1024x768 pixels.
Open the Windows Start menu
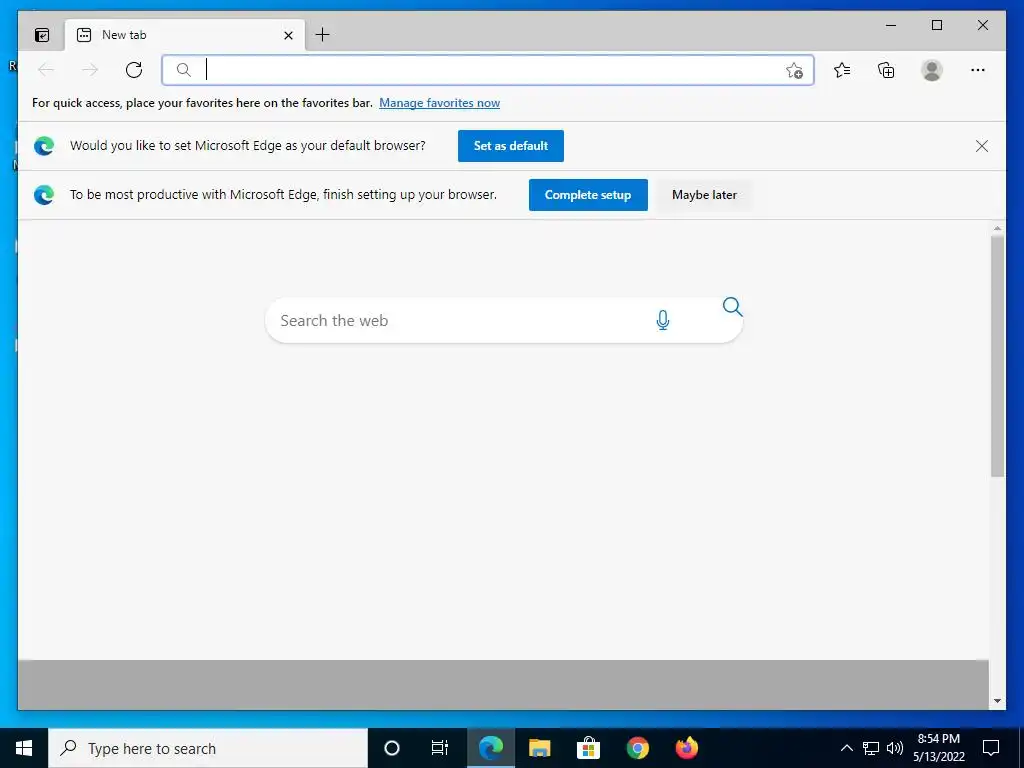pyautogui.click(x=24, y=748)
